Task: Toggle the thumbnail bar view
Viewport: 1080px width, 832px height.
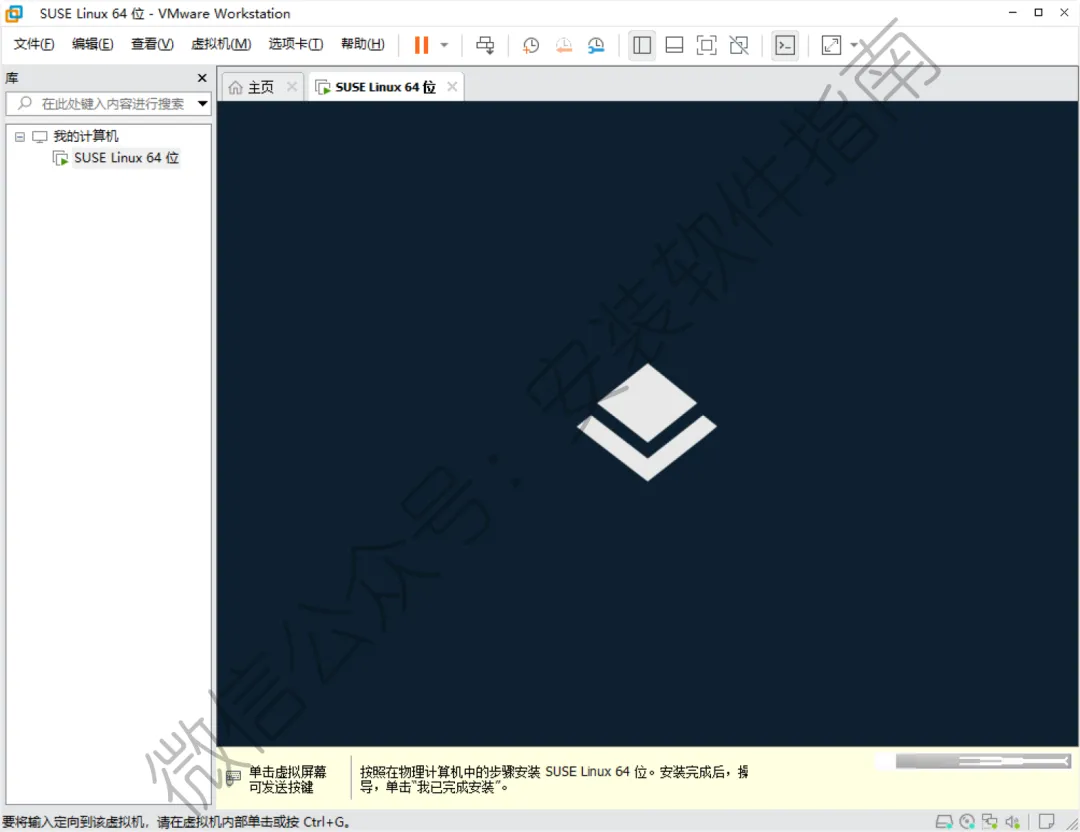Action: [x=674, y=45]
